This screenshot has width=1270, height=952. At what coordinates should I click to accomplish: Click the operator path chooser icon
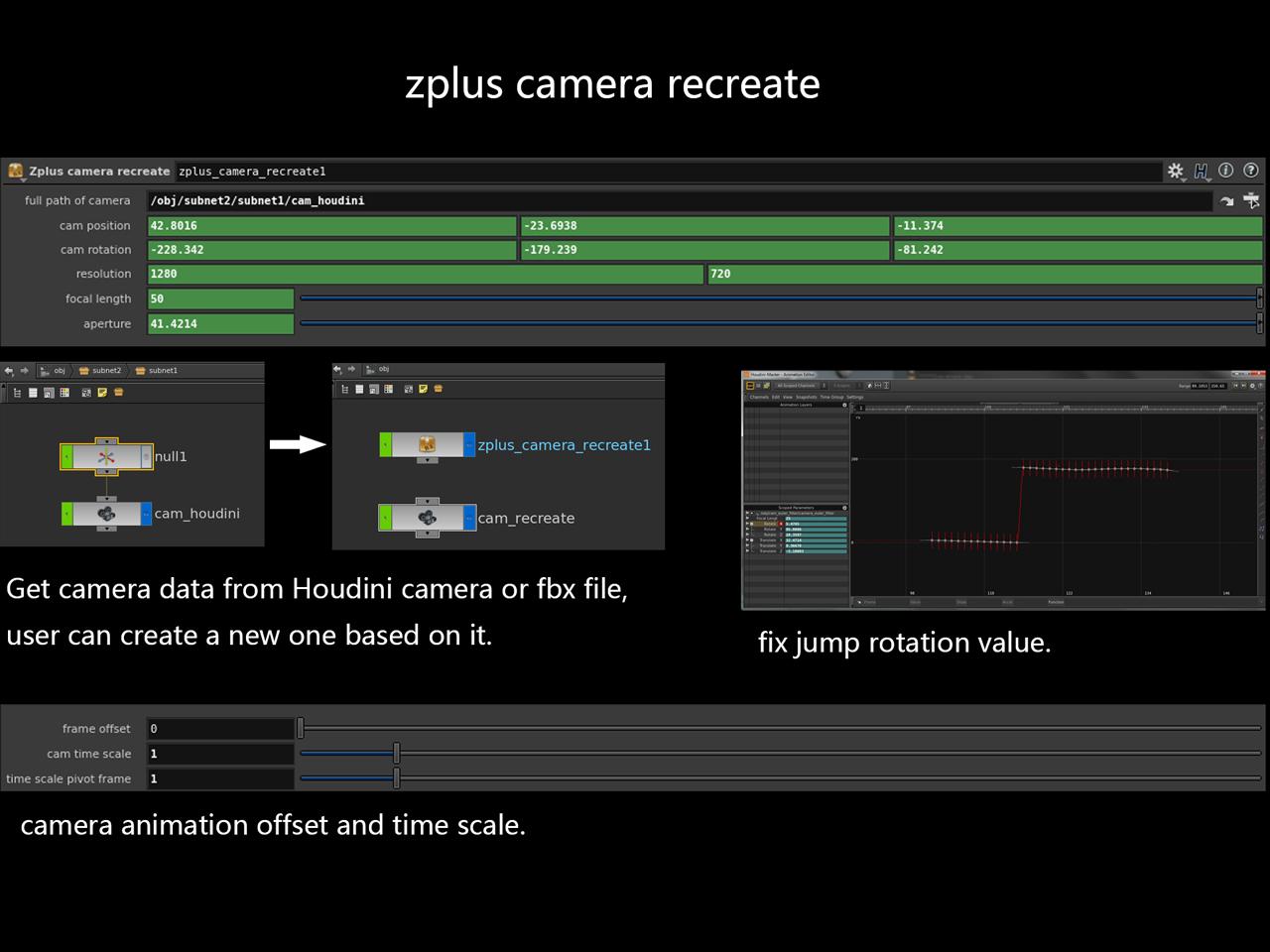click(x=1251, y=200)
